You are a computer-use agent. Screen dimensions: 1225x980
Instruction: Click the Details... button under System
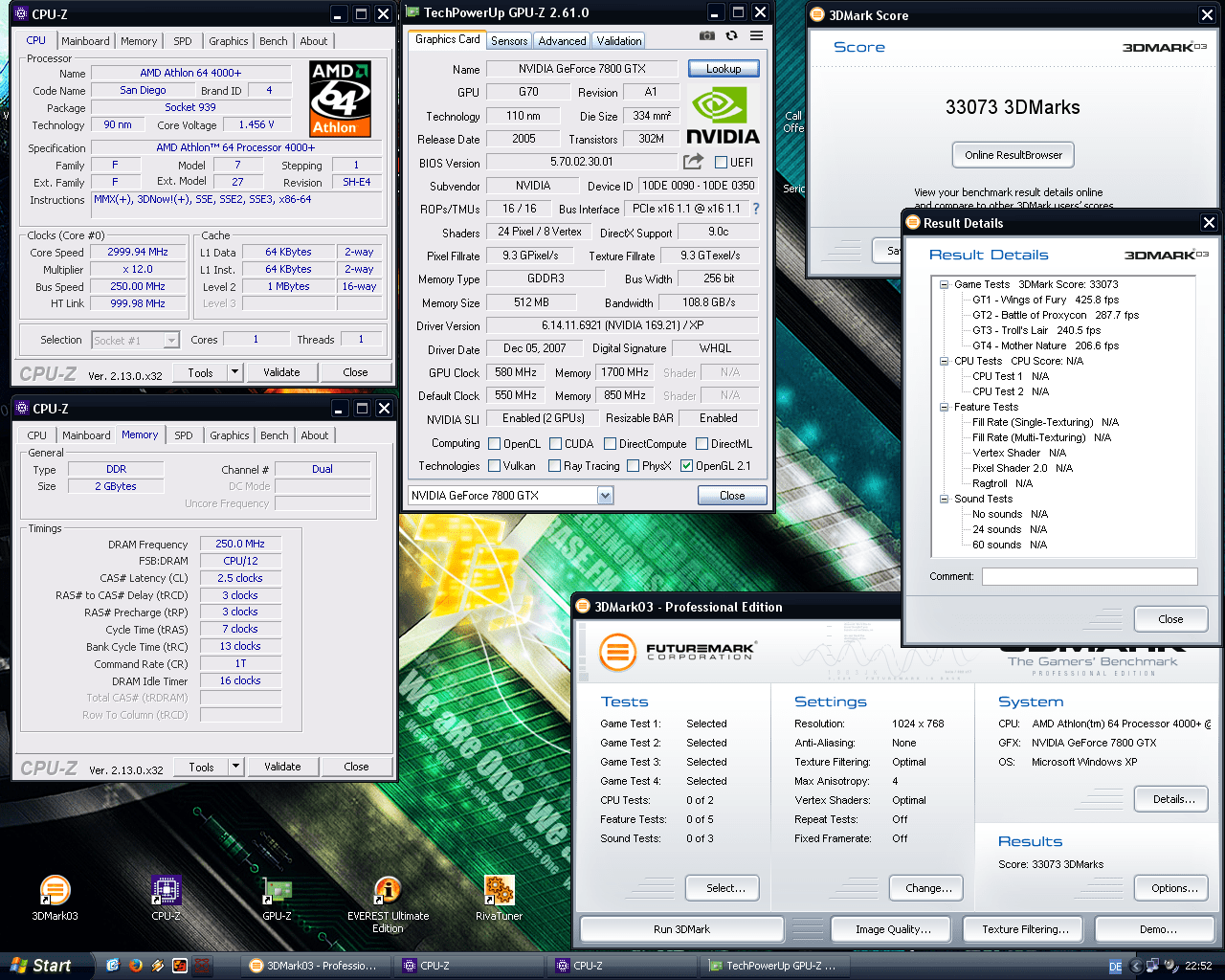coord(1173,799)
